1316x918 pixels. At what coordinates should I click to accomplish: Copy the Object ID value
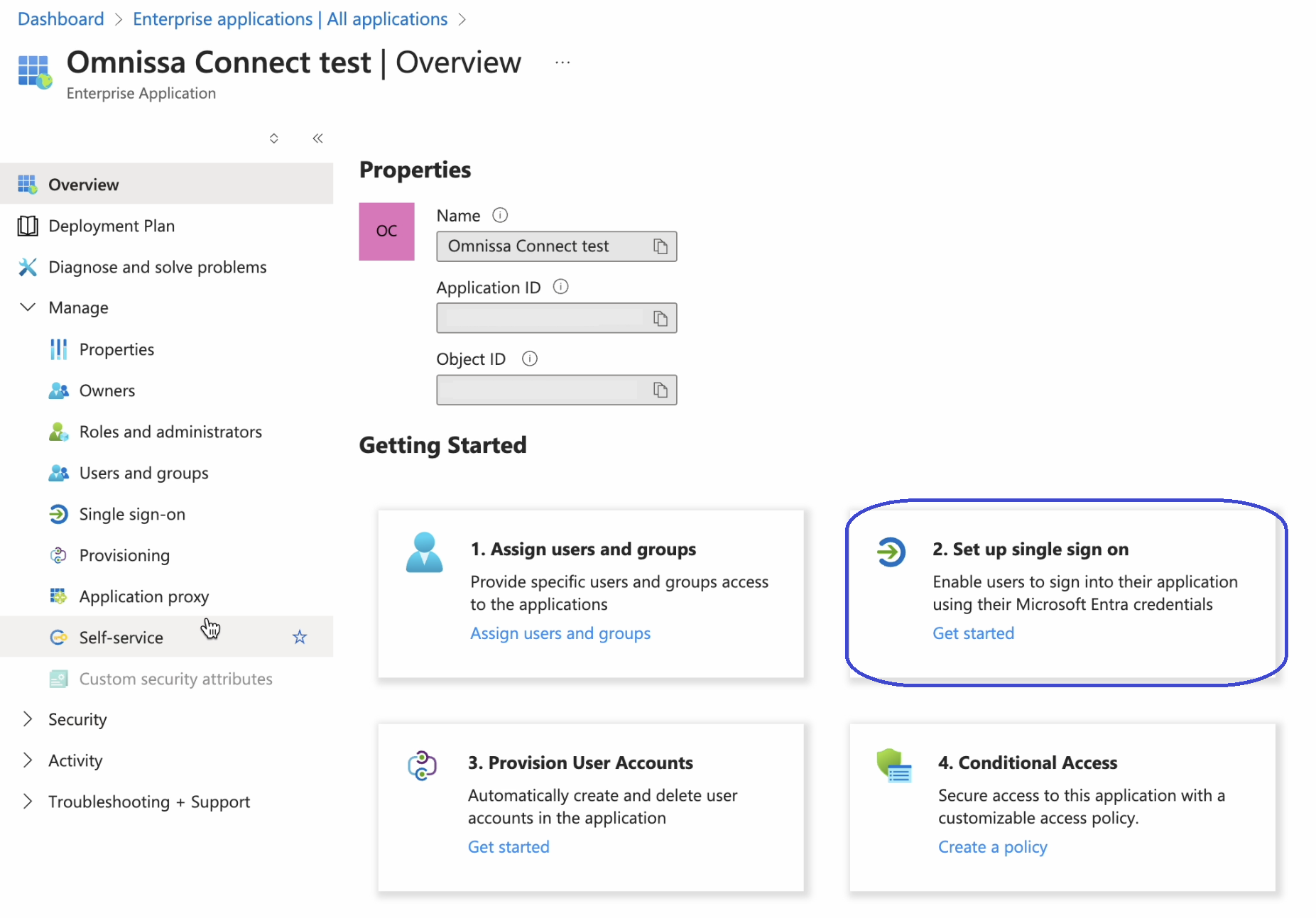660,390
